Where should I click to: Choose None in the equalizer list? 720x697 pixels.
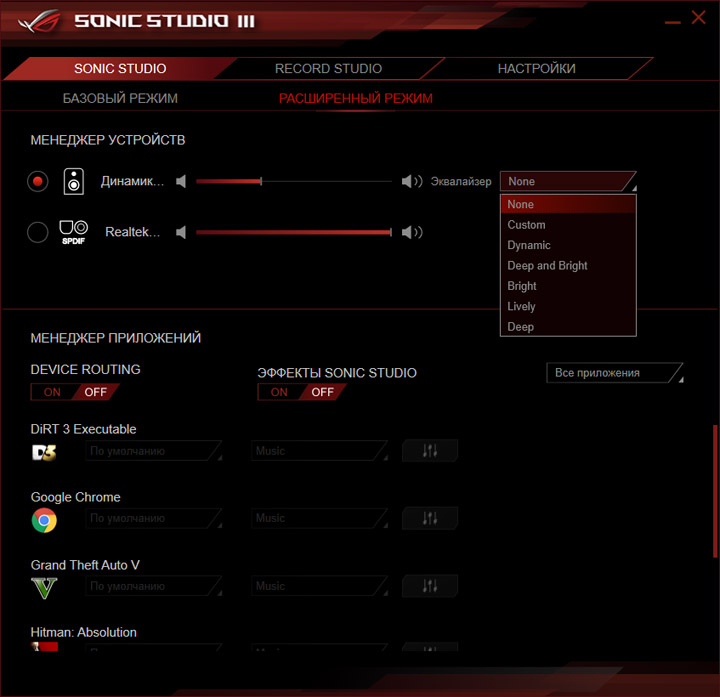568,204
